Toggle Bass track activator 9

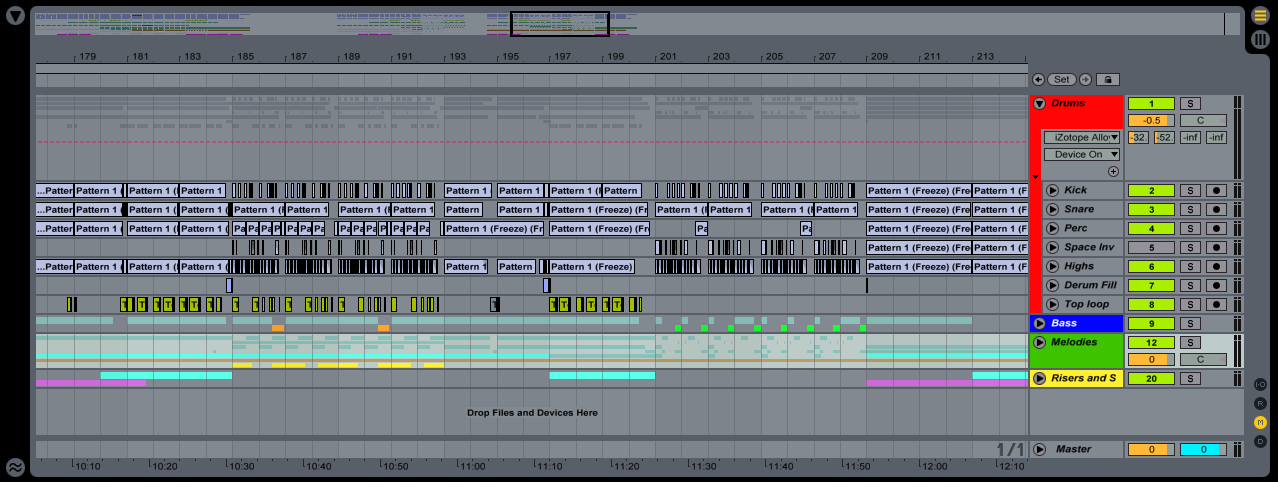1151,323
